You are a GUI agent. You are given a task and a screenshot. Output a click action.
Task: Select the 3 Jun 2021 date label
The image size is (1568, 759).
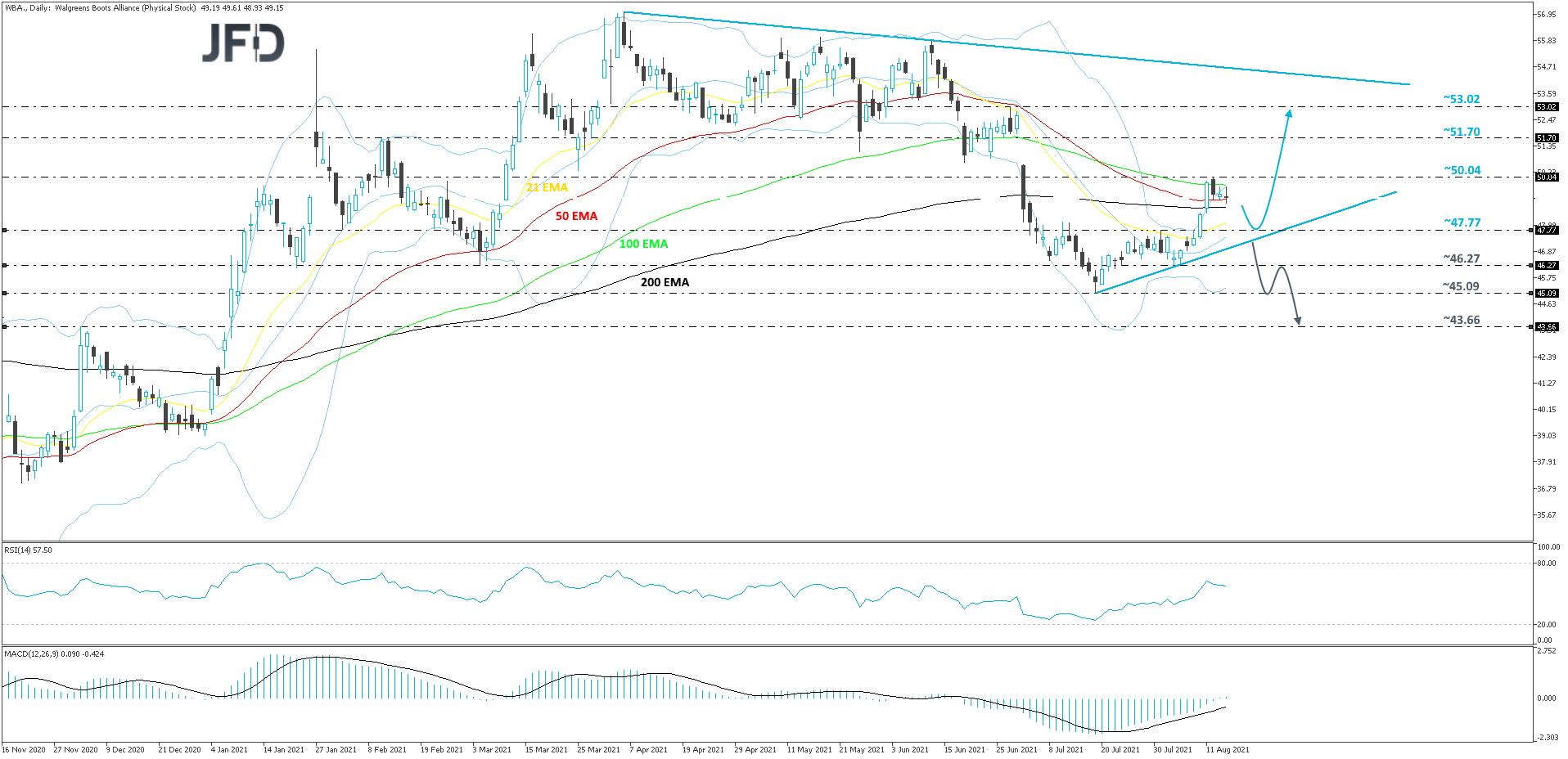910,750
